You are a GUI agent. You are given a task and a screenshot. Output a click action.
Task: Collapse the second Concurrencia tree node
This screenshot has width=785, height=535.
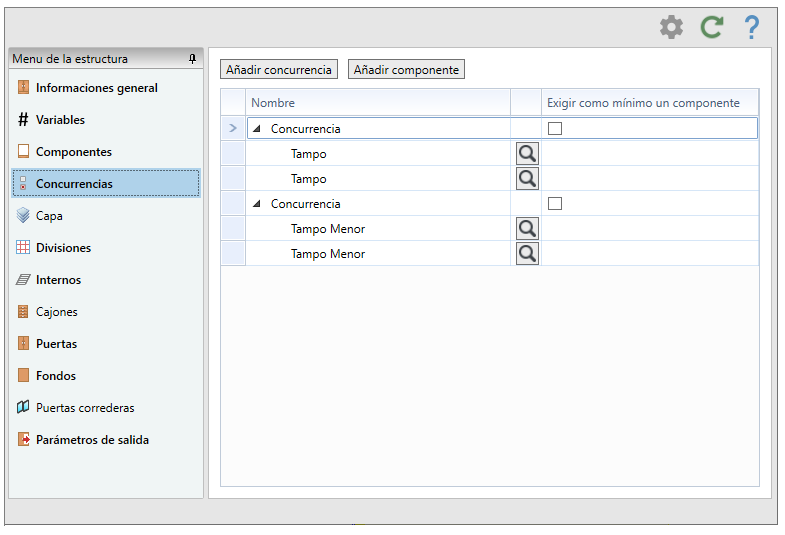(257, 204)
